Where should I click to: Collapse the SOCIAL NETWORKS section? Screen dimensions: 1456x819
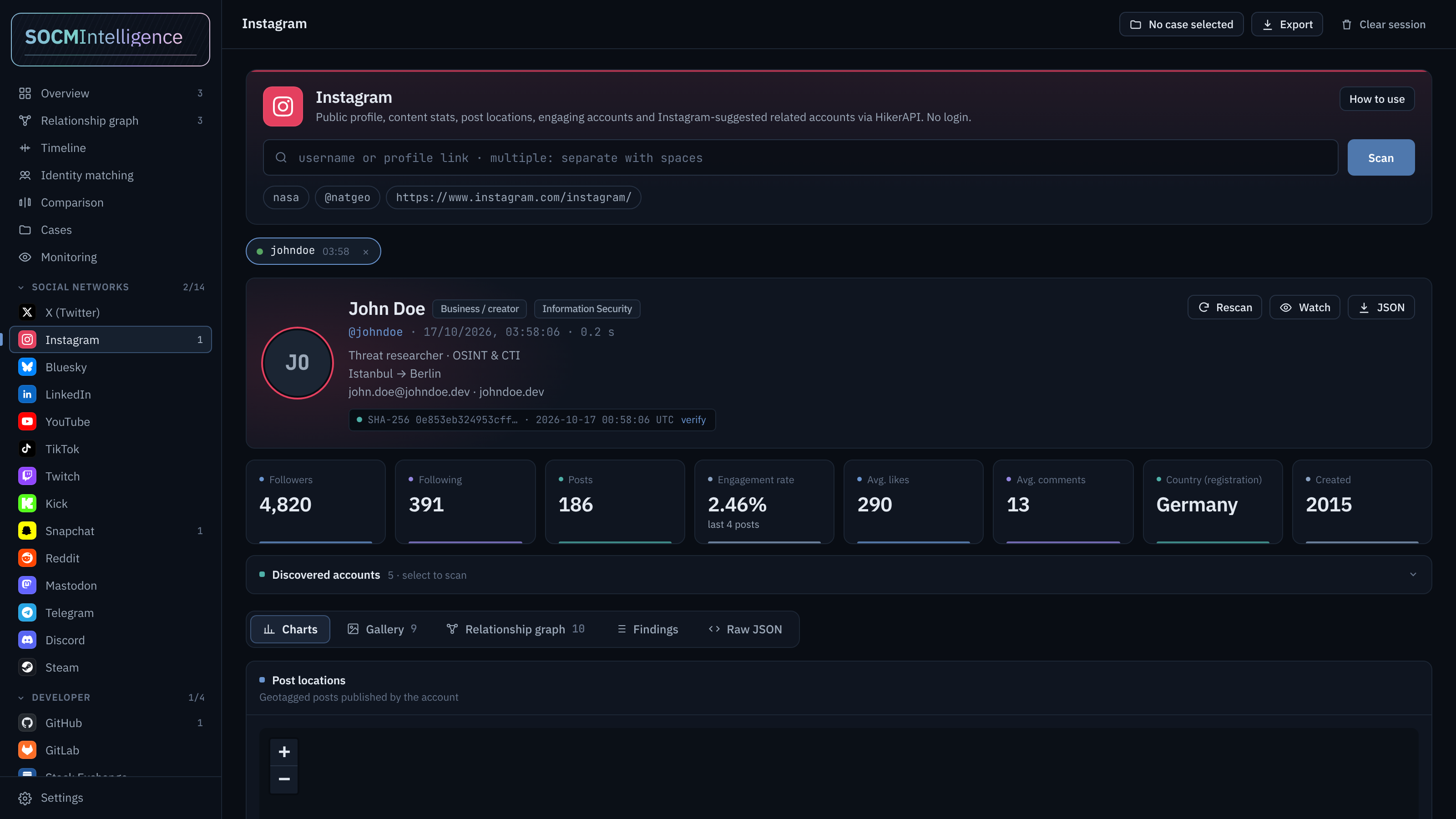point(110,287)
